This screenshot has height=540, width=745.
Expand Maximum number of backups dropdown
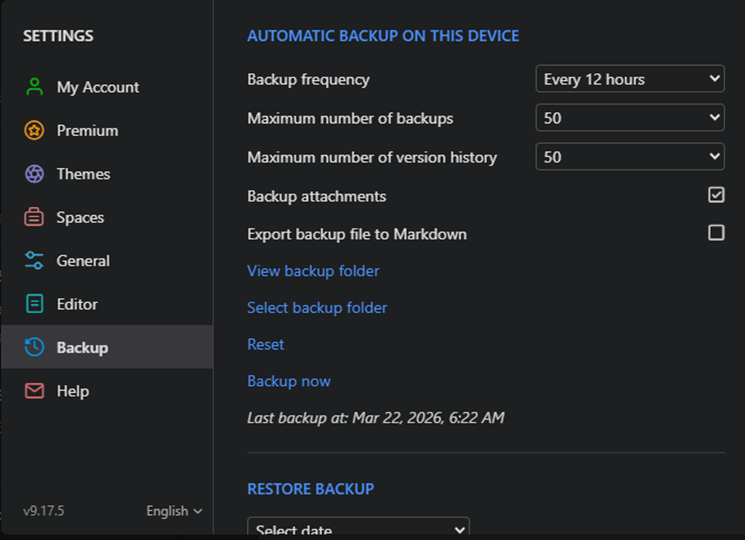pyautogui.click(x=629, y=118)
